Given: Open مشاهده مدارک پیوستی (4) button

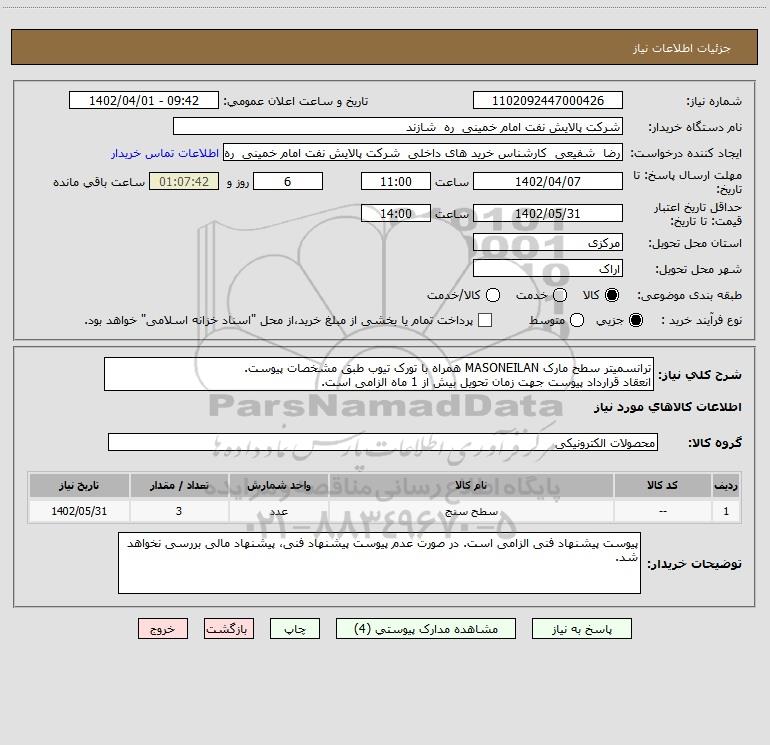Looking at the screenshot, I should click(x=426, y=629).
